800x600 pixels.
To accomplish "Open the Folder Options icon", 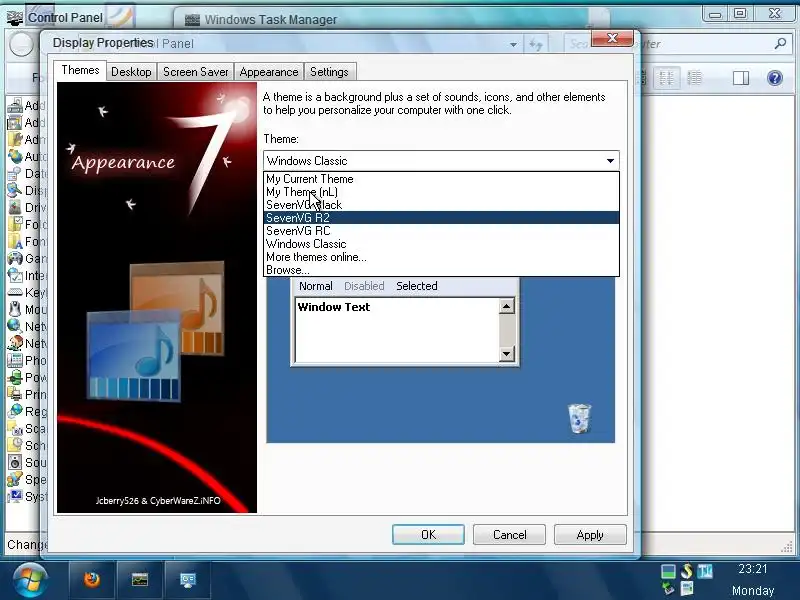I will (15, 224).
